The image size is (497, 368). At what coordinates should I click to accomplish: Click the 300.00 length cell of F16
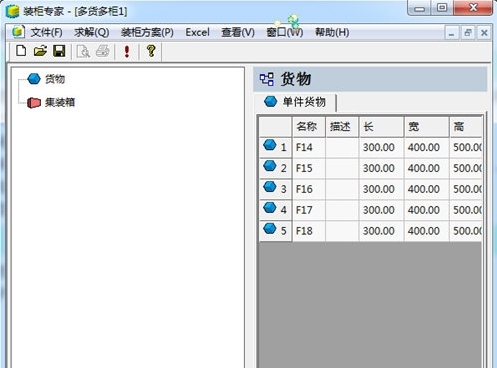(x=381, y=189)
